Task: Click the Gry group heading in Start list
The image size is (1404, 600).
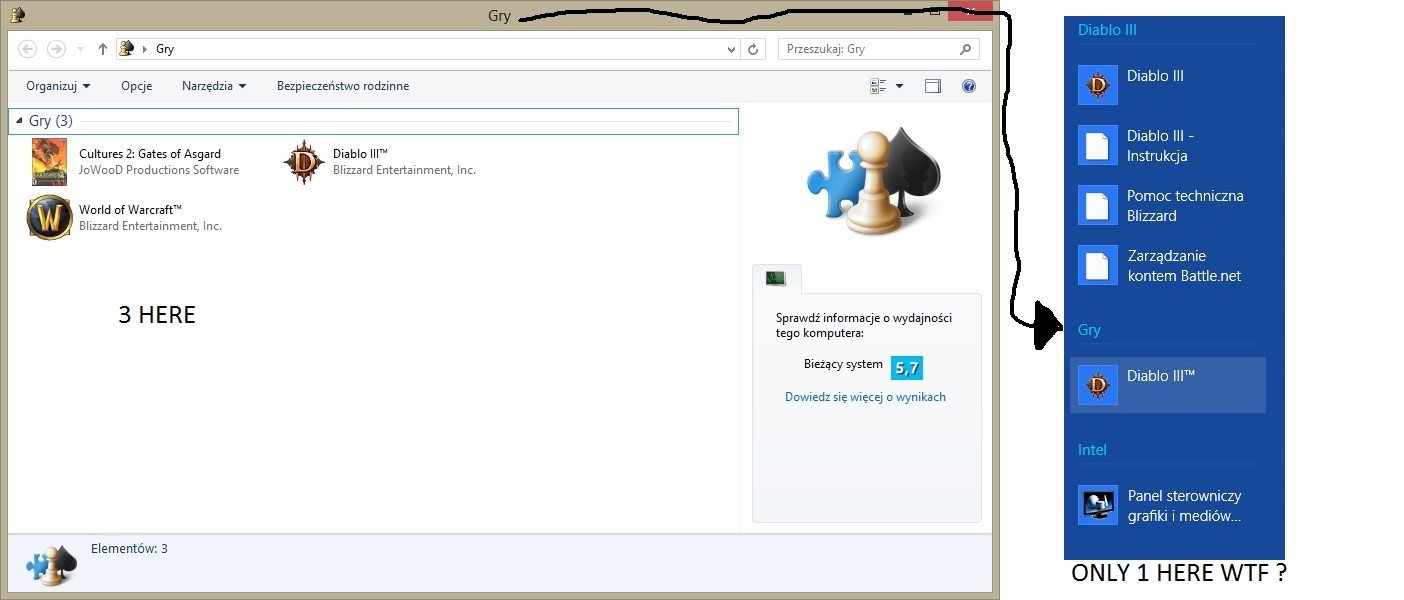Action: [x=1089, y=330]
